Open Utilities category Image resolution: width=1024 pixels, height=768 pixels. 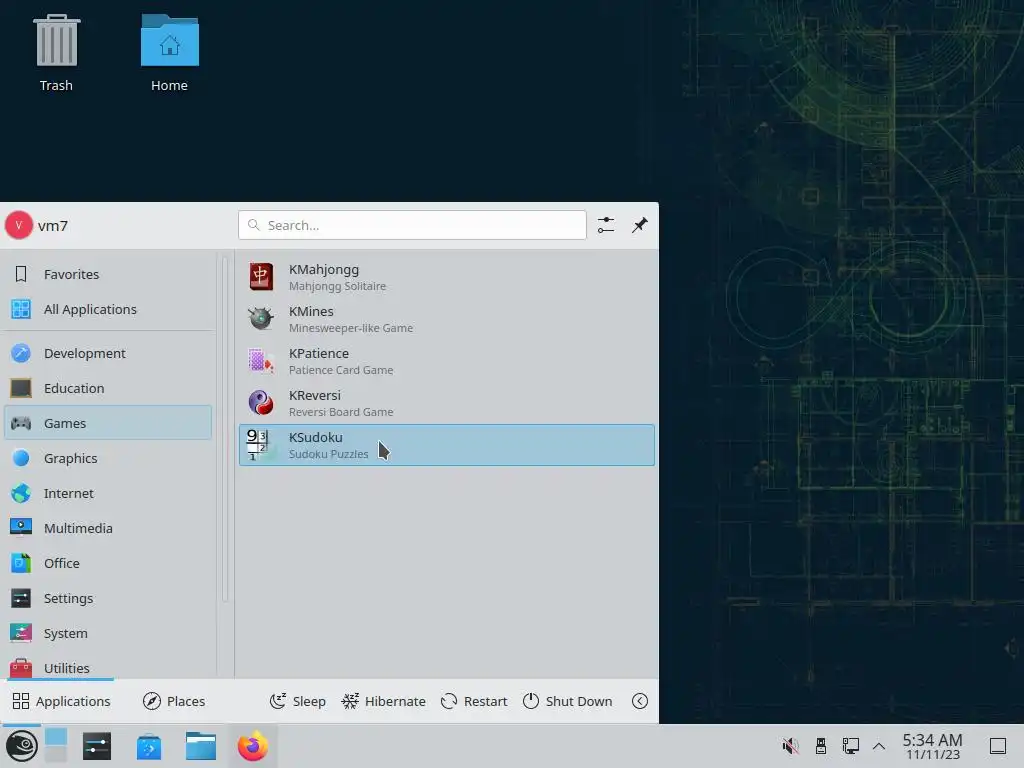[108, 667]
